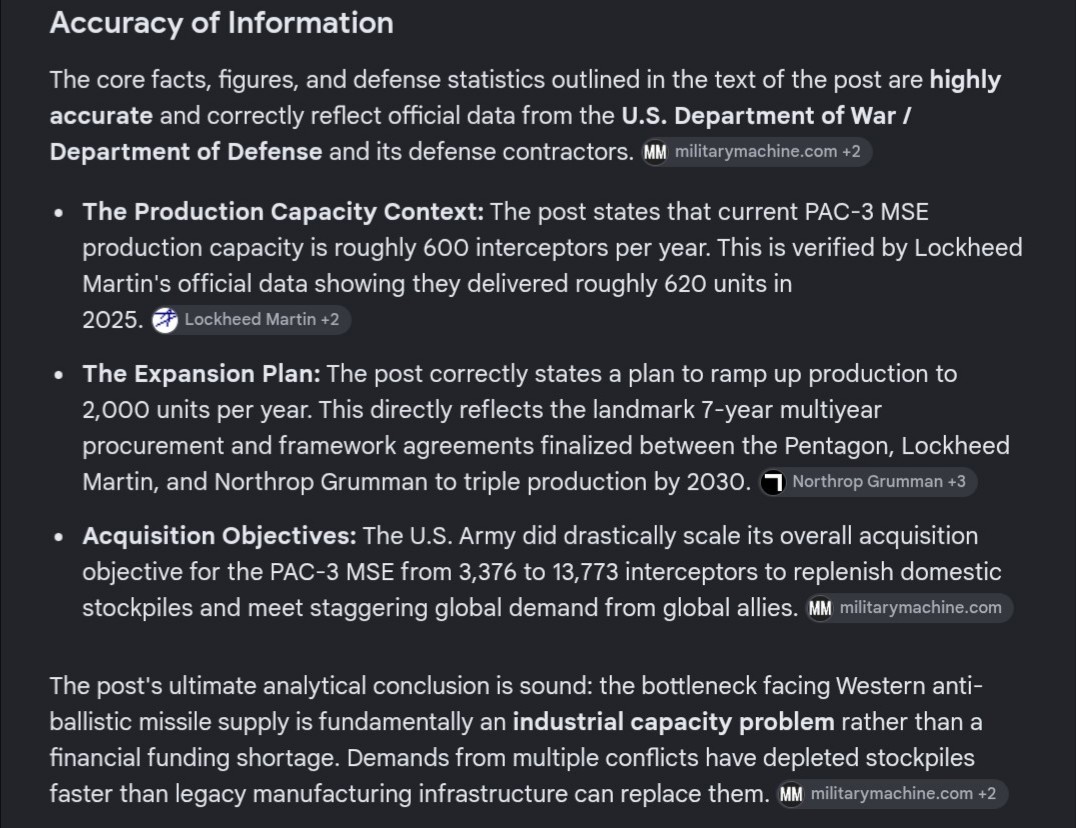Open militarymachine.com label in the final paragraph

[x=891, y=794]
